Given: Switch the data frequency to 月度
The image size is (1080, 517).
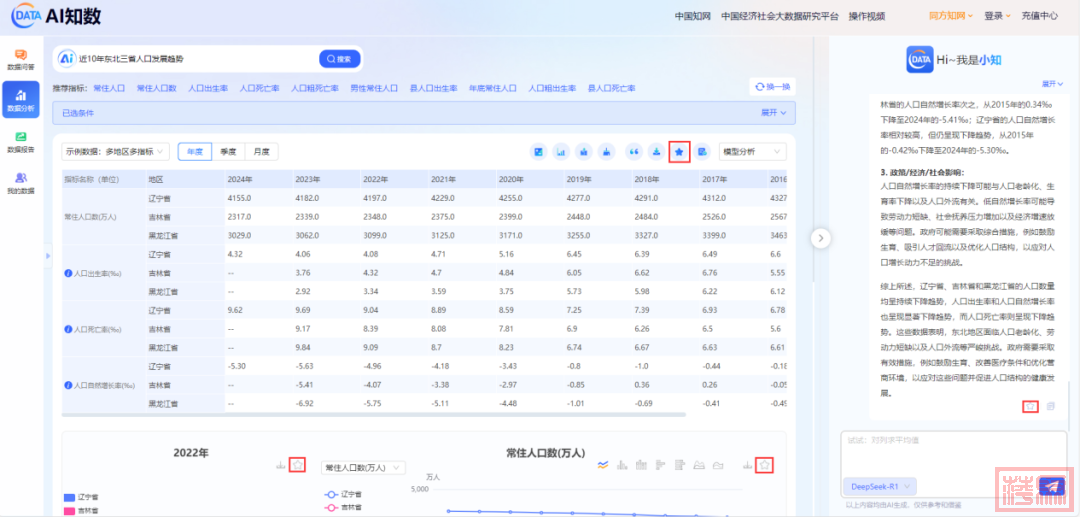Looking at the screenshot, I should pos(261,152).
